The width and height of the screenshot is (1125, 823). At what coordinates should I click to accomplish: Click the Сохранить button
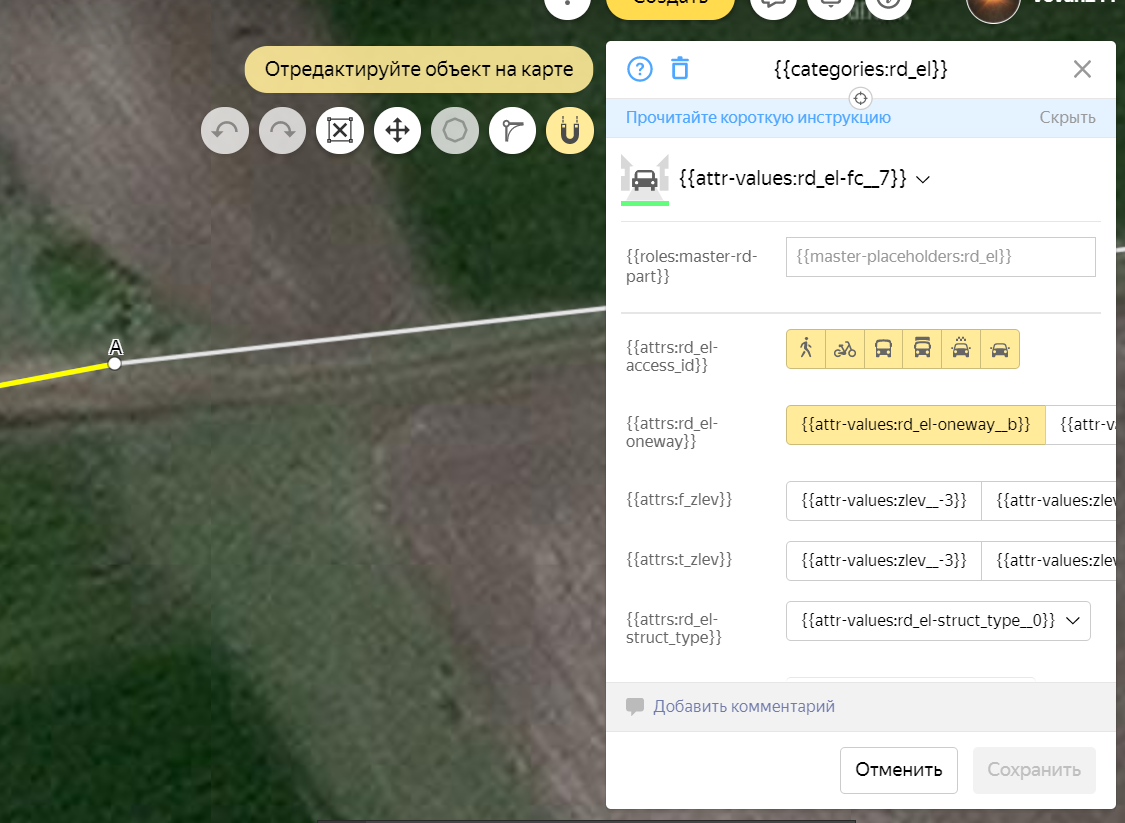1034,771
